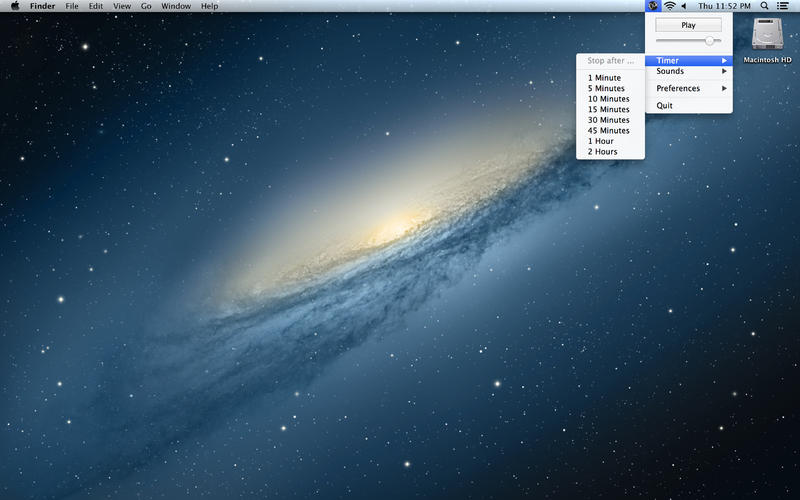Open the Finder menu in menu bar

pos(42,6)
